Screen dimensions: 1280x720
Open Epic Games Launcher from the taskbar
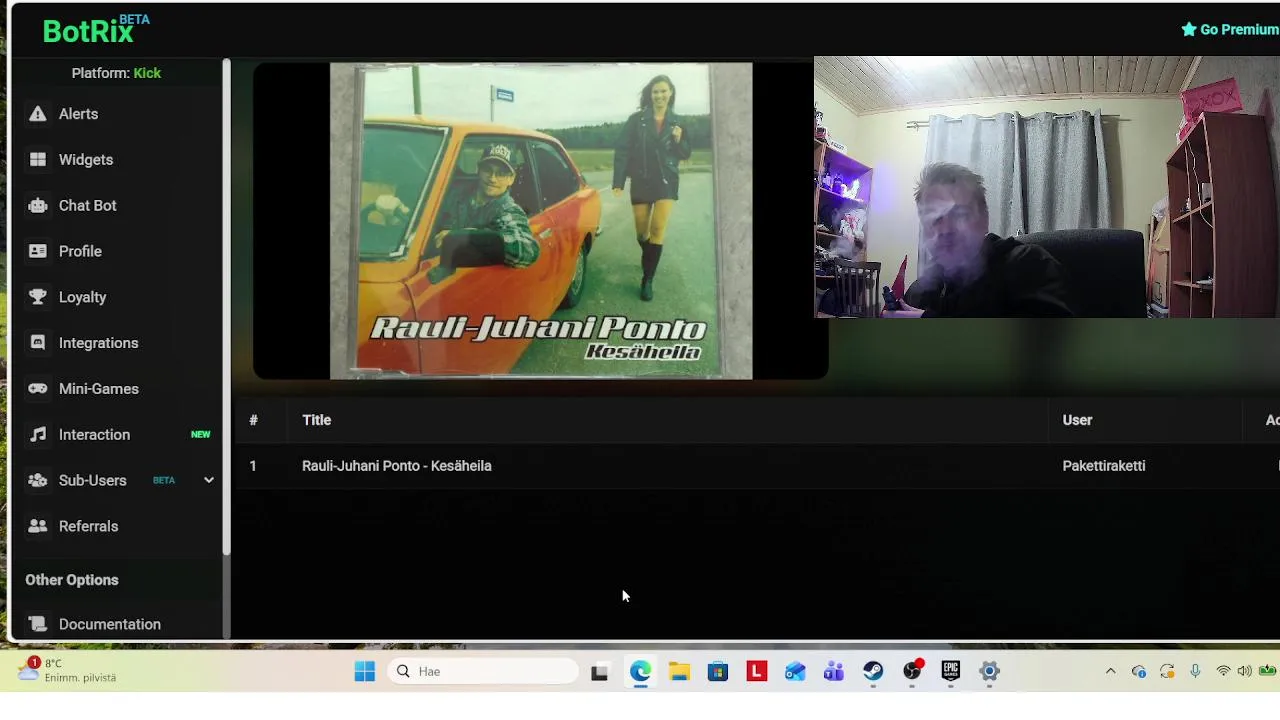pos(950,672)
